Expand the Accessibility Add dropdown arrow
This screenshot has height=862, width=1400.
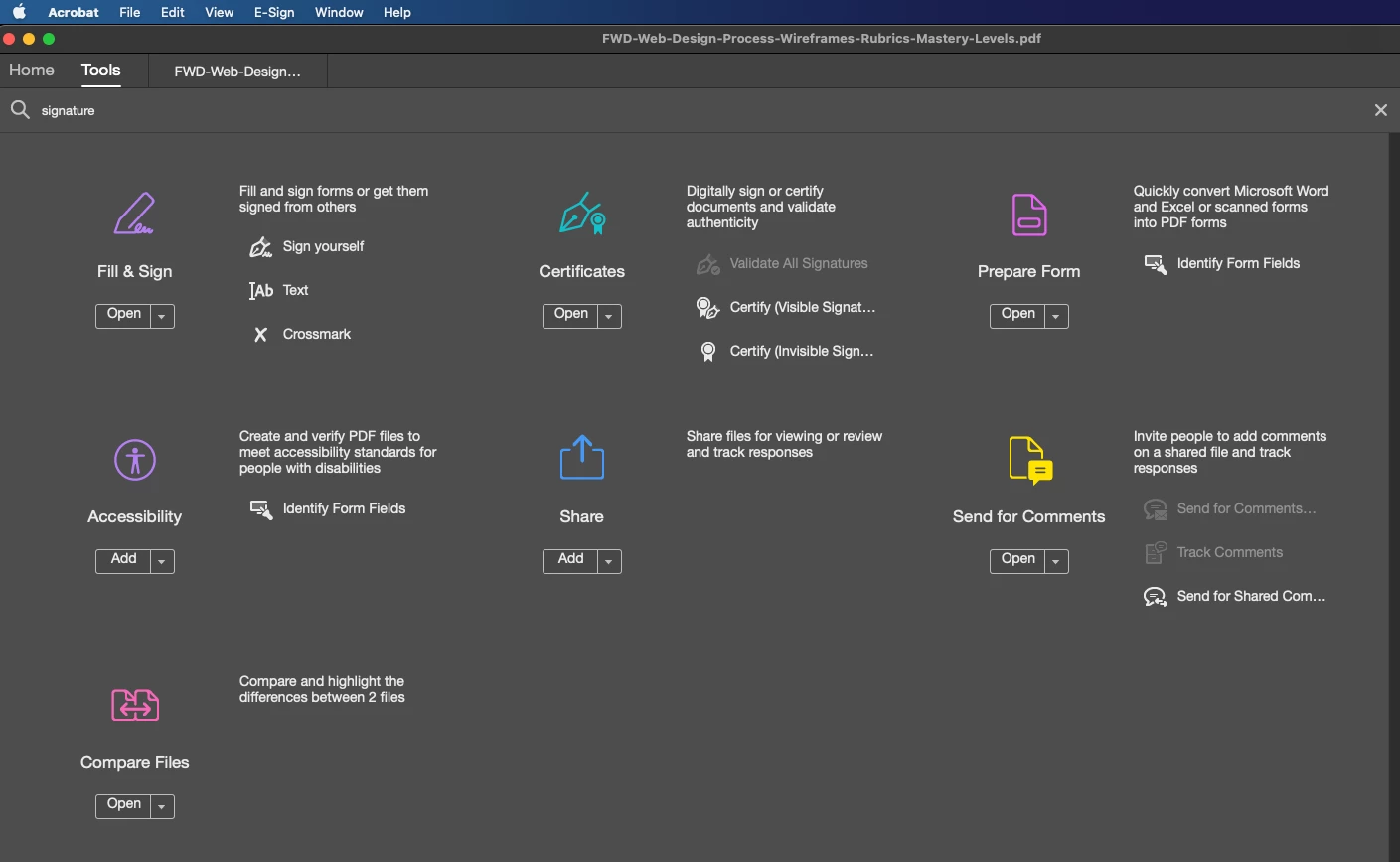click(162, 561)
